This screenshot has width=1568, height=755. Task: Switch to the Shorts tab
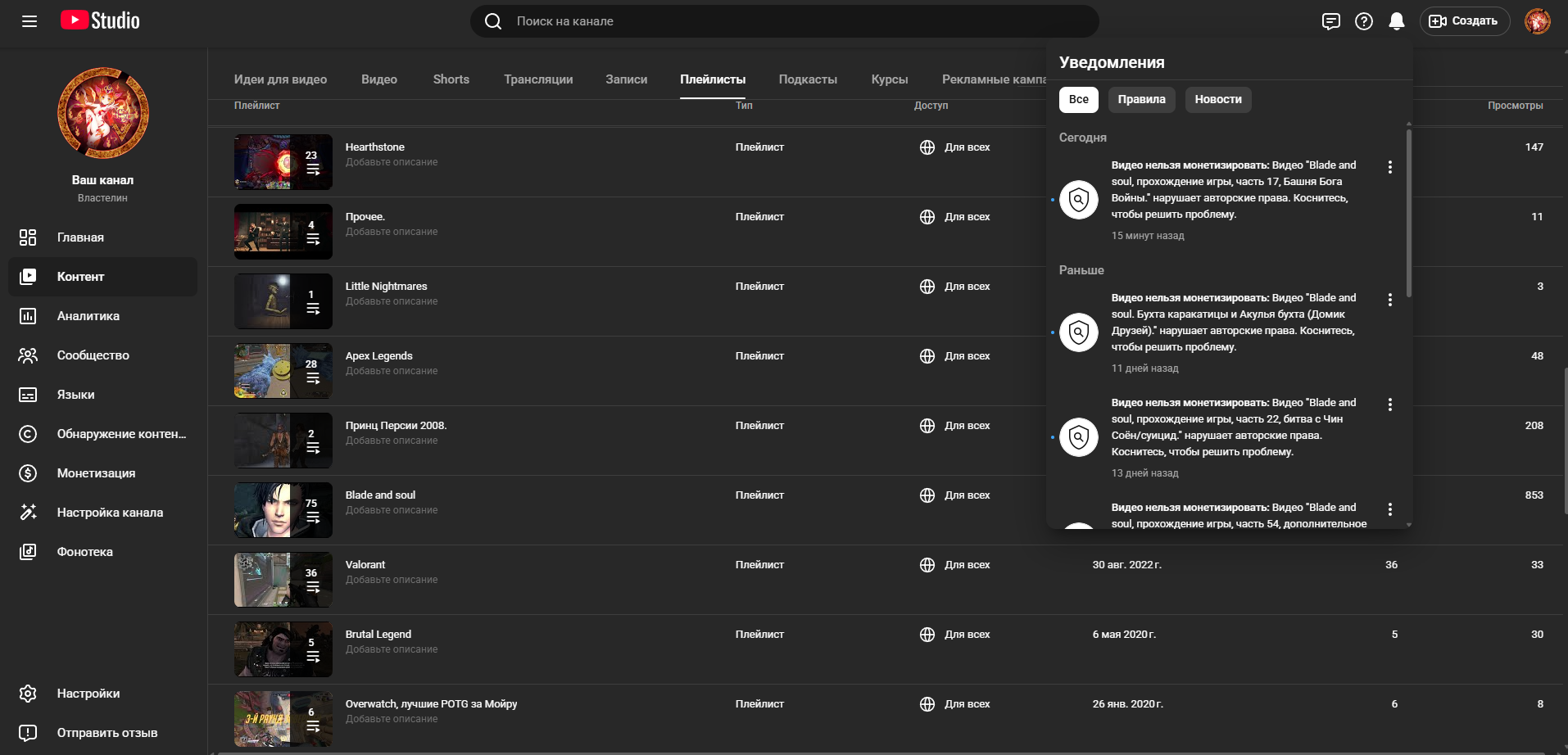coord(451,79)
